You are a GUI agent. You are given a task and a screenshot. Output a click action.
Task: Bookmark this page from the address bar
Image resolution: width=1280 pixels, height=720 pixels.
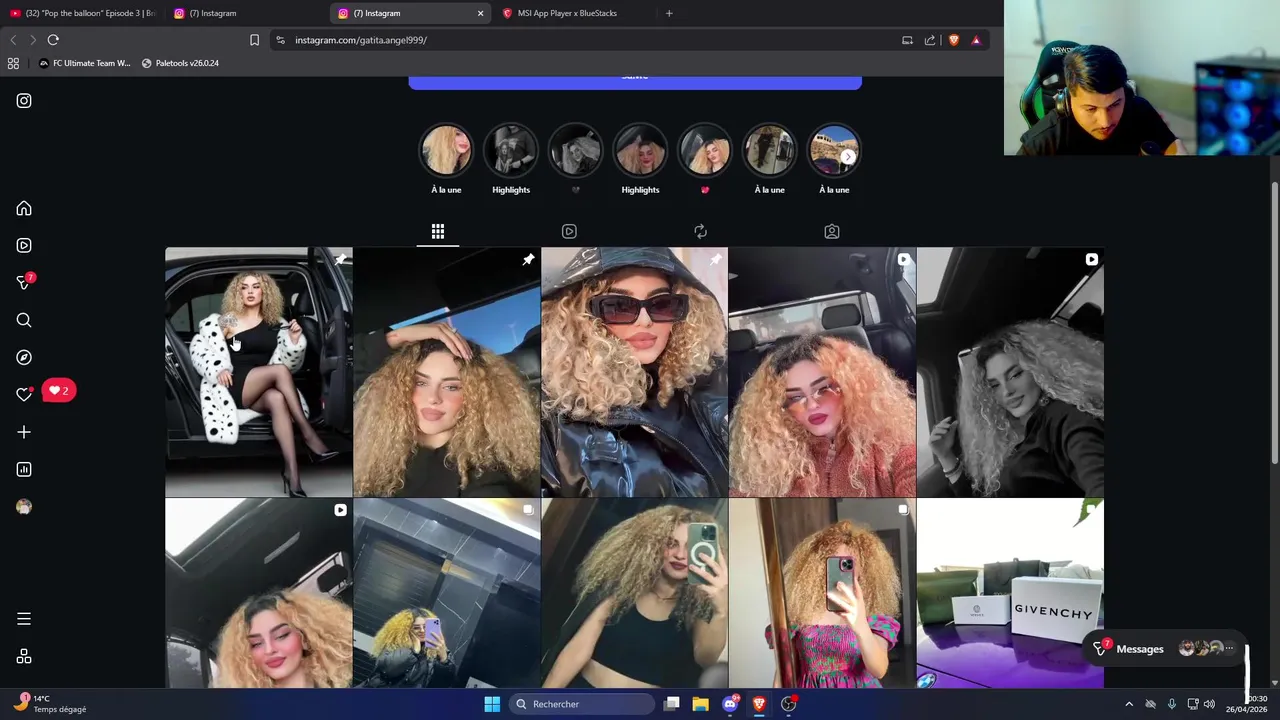(x=254, y=40)
